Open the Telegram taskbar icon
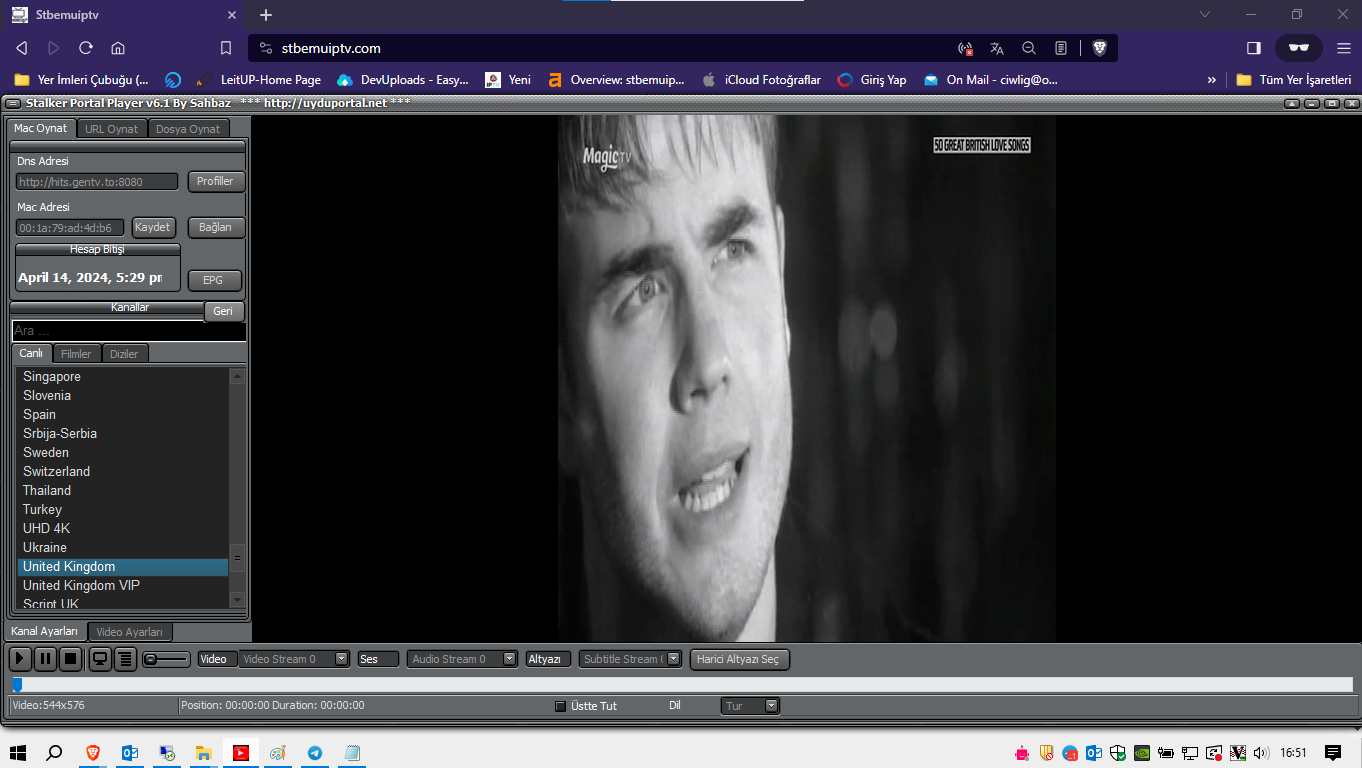The image size is (1362, 768). pos(315,753)
